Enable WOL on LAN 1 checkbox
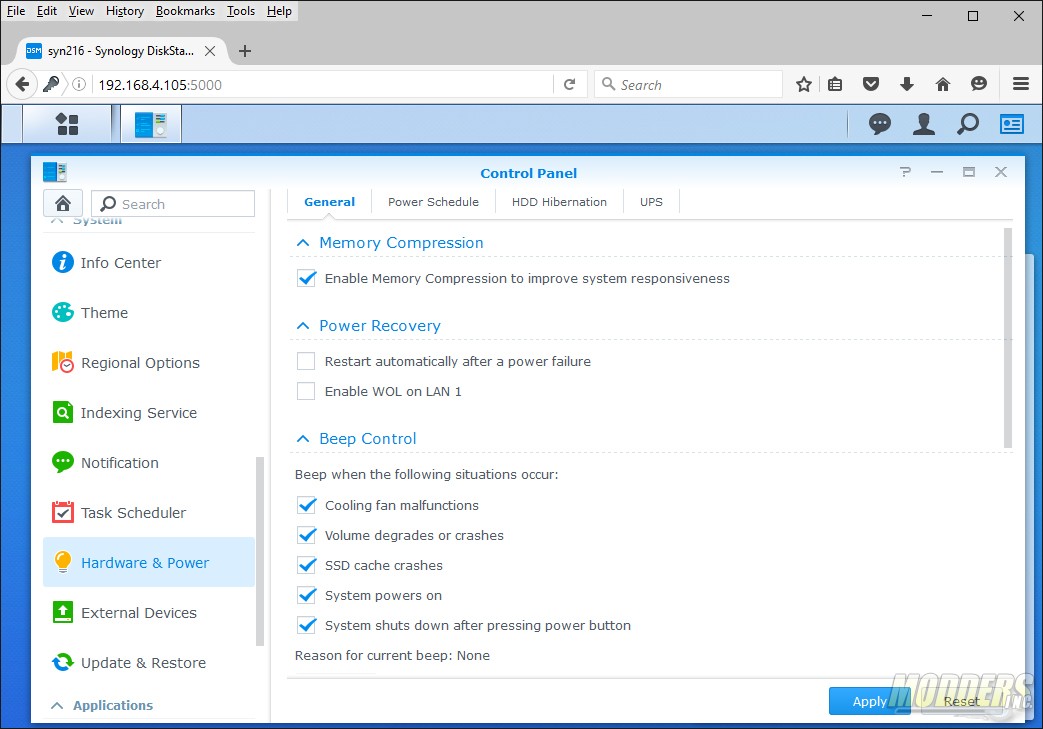The image size is (1043, 729). 306,391
